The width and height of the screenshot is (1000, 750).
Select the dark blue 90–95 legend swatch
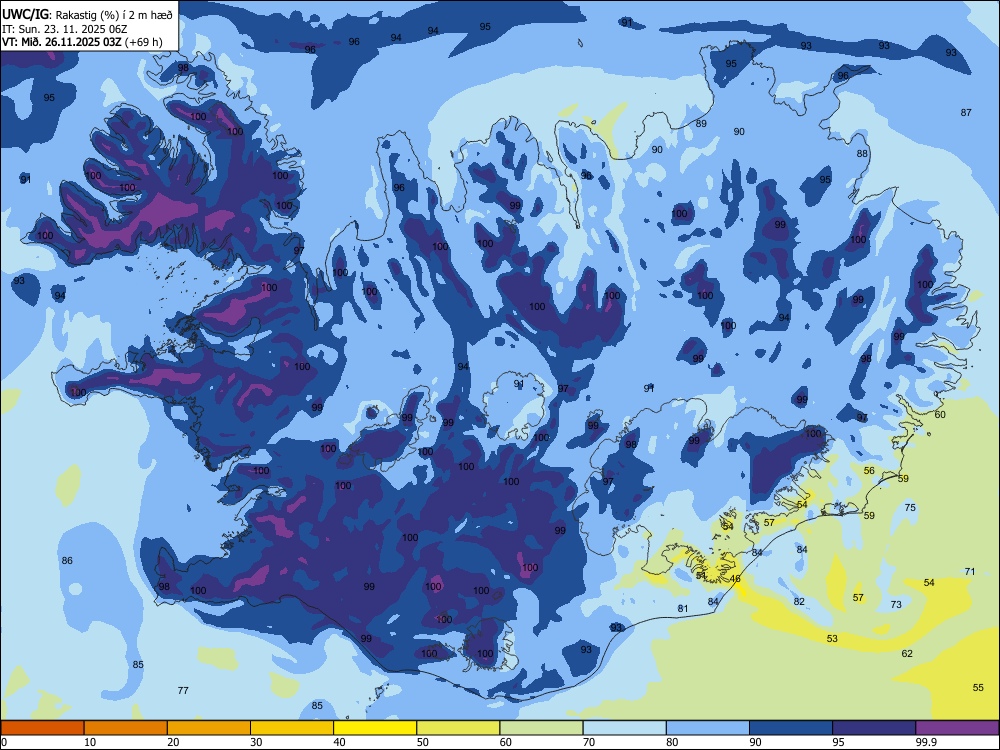tap(791, 728)
